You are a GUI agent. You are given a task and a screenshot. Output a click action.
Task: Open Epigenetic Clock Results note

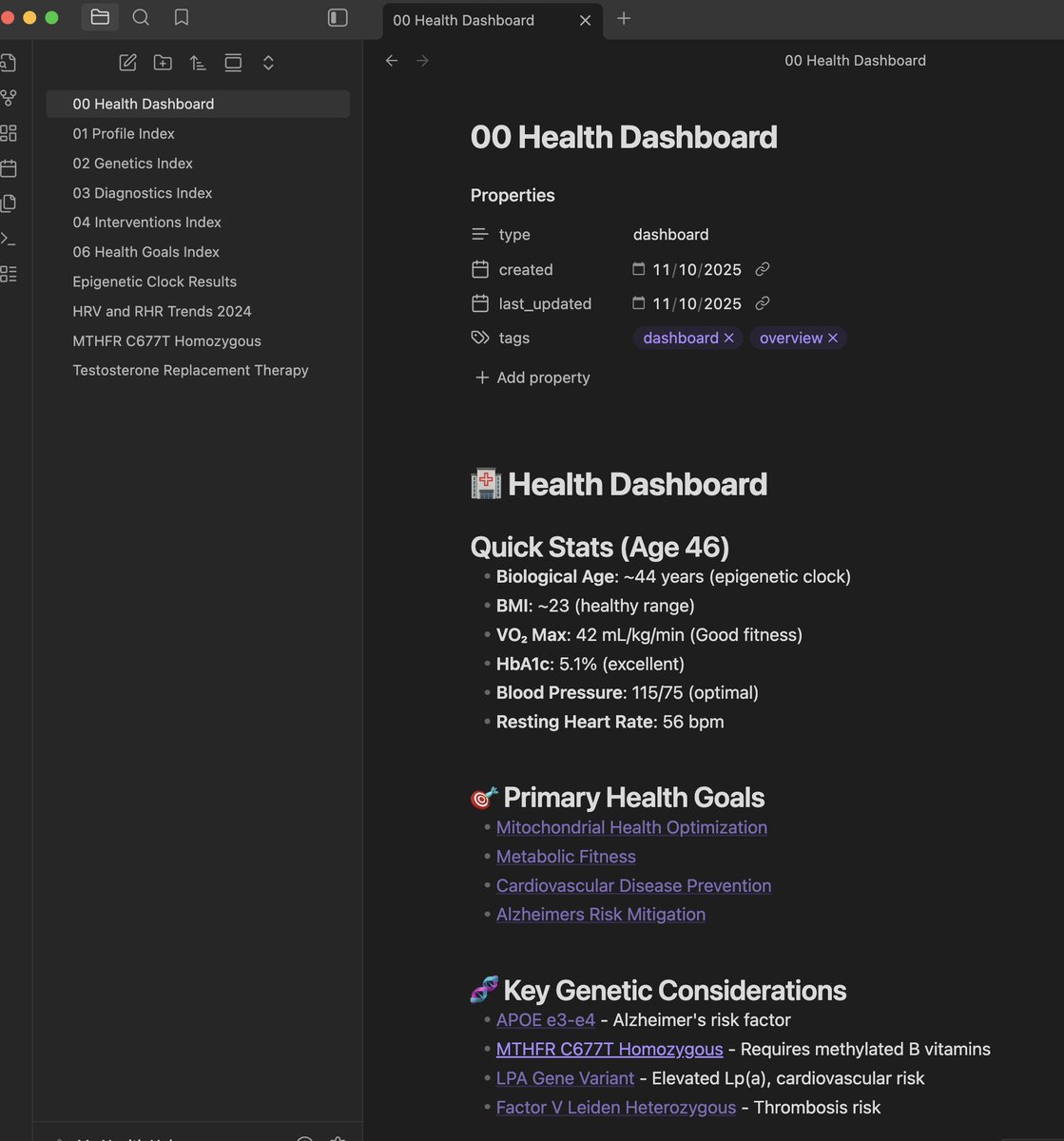(154, 281)
